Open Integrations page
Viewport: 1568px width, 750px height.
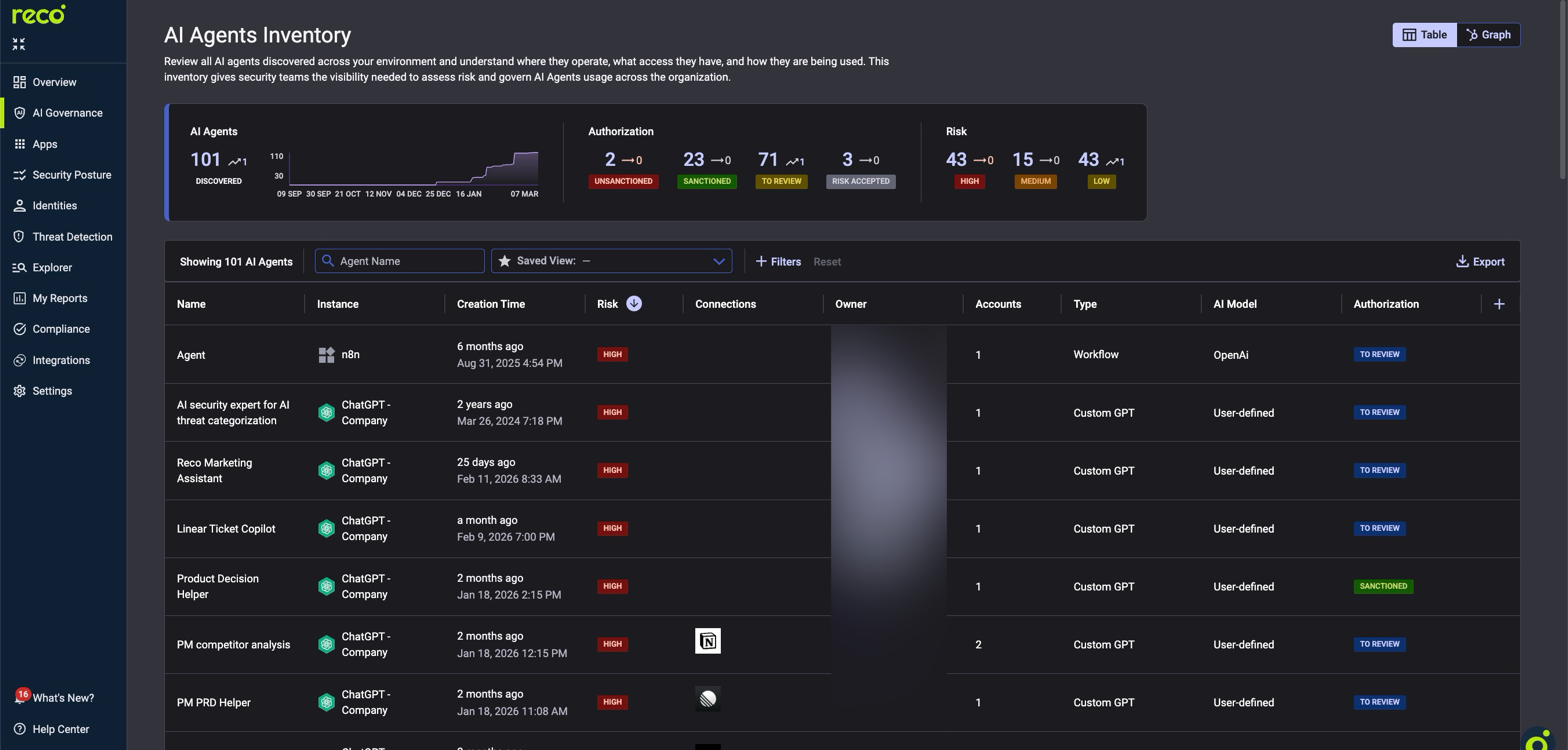(61, 360)
